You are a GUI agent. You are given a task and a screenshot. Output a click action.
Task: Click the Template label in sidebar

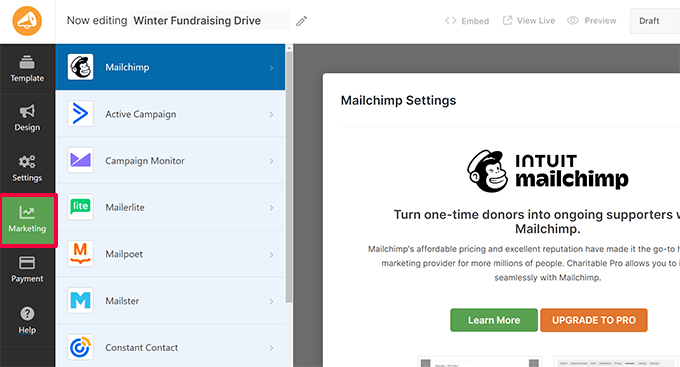pyautogui.click(x=27, y=78)
